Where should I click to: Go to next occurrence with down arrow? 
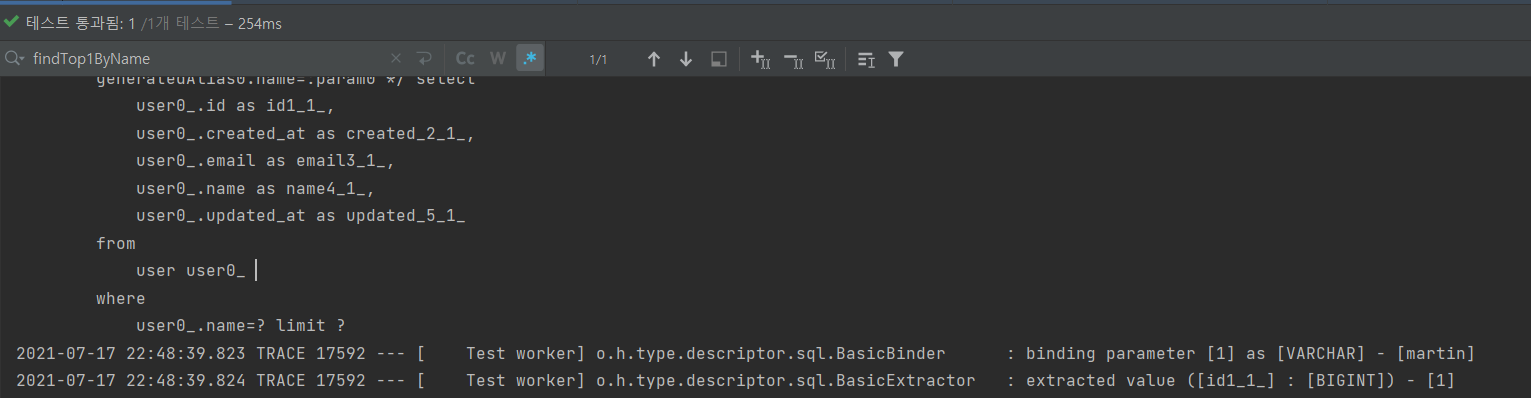pos(686,59)
